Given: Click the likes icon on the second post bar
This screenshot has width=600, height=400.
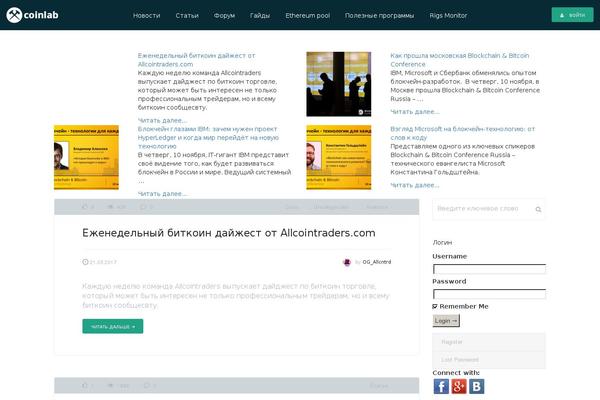Looking at the screenshot, I should point(85,385).
